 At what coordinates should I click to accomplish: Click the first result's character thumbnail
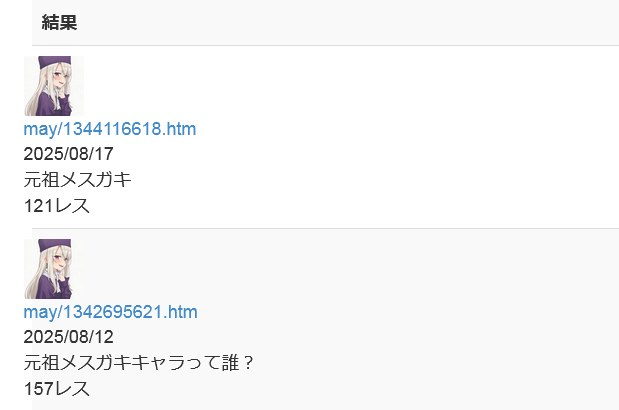point(54,86)
